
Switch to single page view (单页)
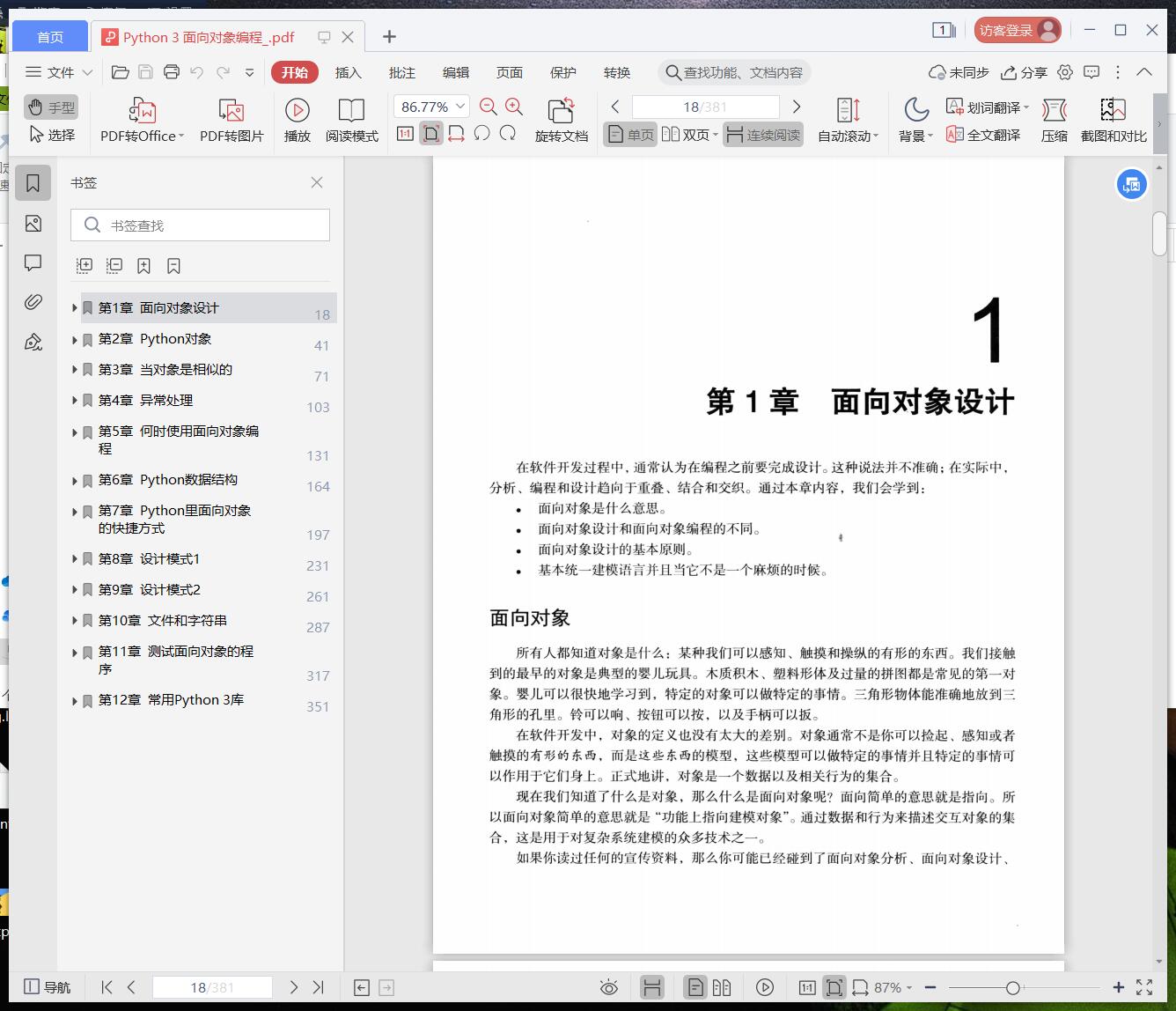(630, 135)
